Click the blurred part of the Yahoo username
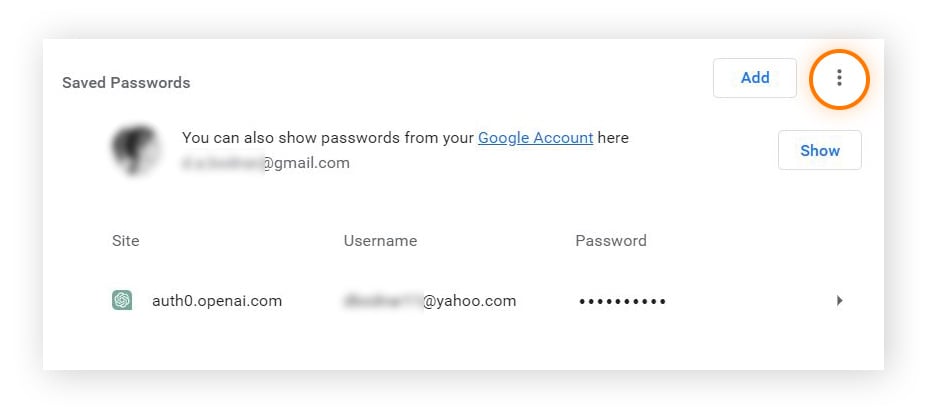The image size is (926, 408). coord(382,300)
